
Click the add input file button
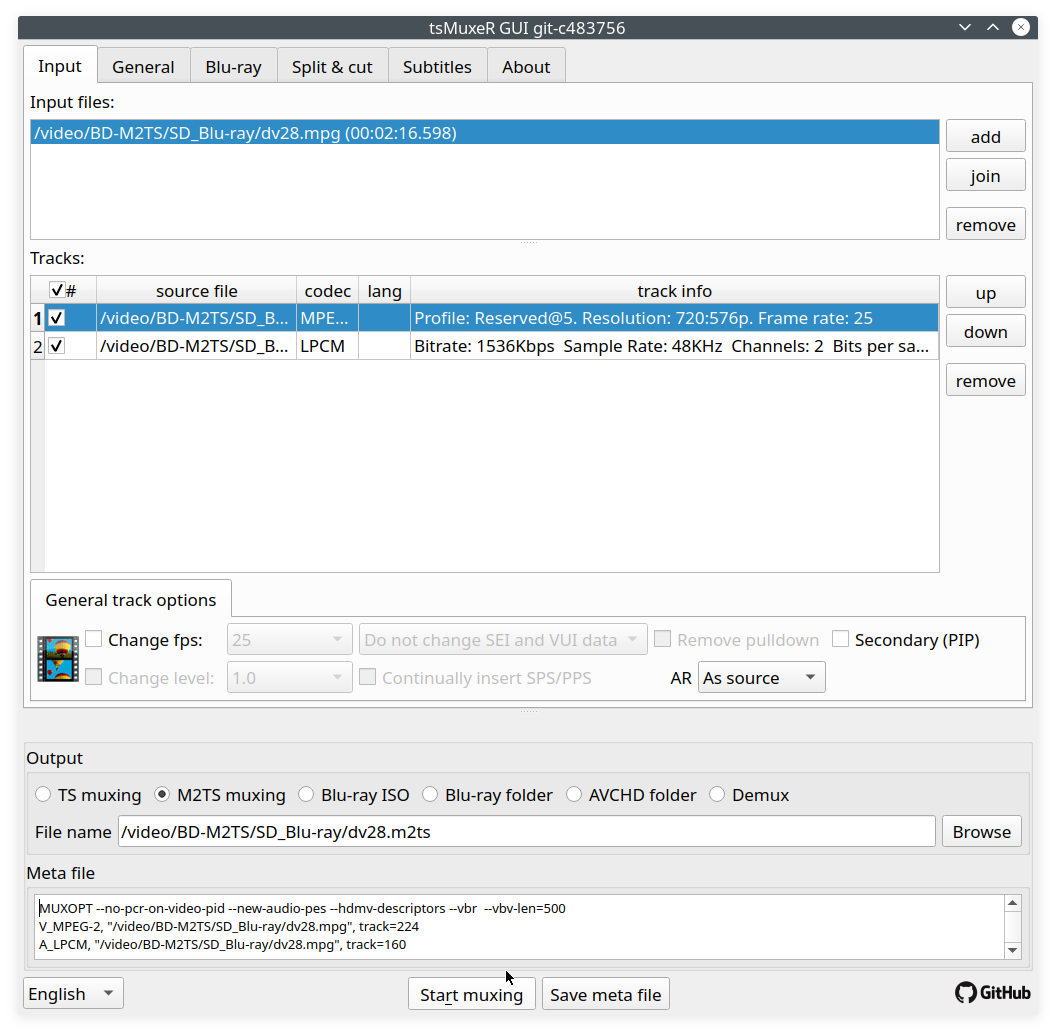985,137
